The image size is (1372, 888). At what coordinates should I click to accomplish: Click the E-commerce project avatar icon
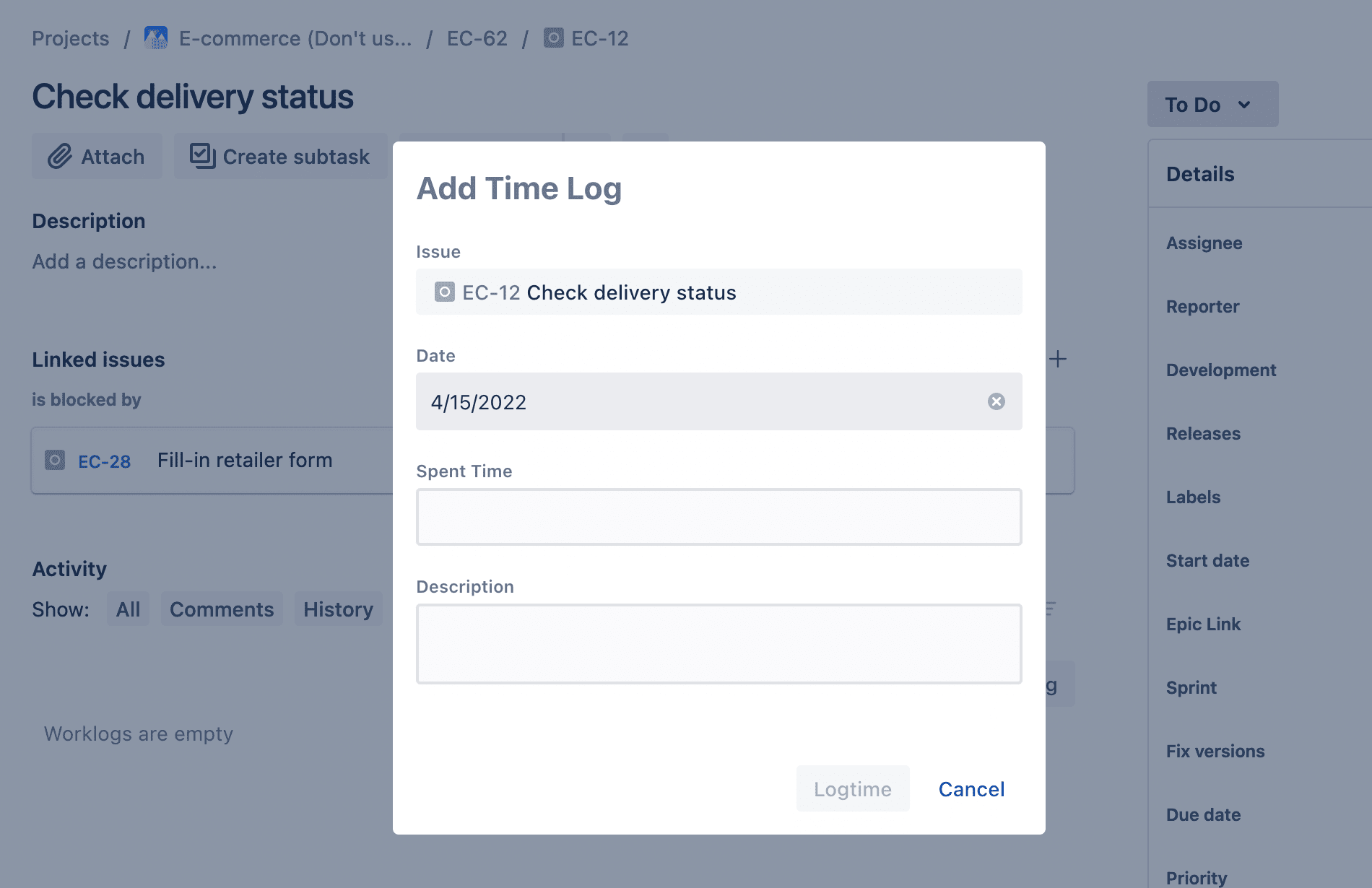(156, 38)
